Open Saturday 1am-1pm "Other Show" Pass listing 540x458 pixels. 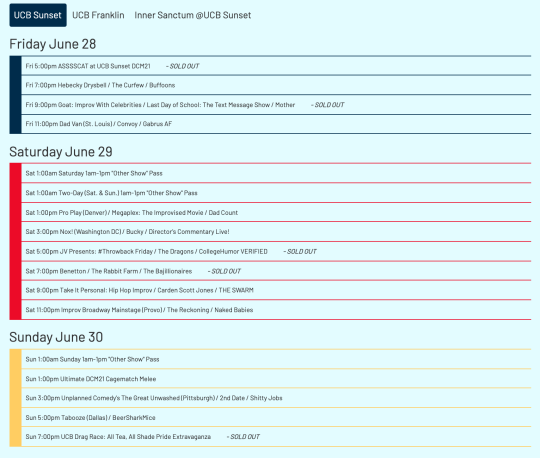(276, 173)
